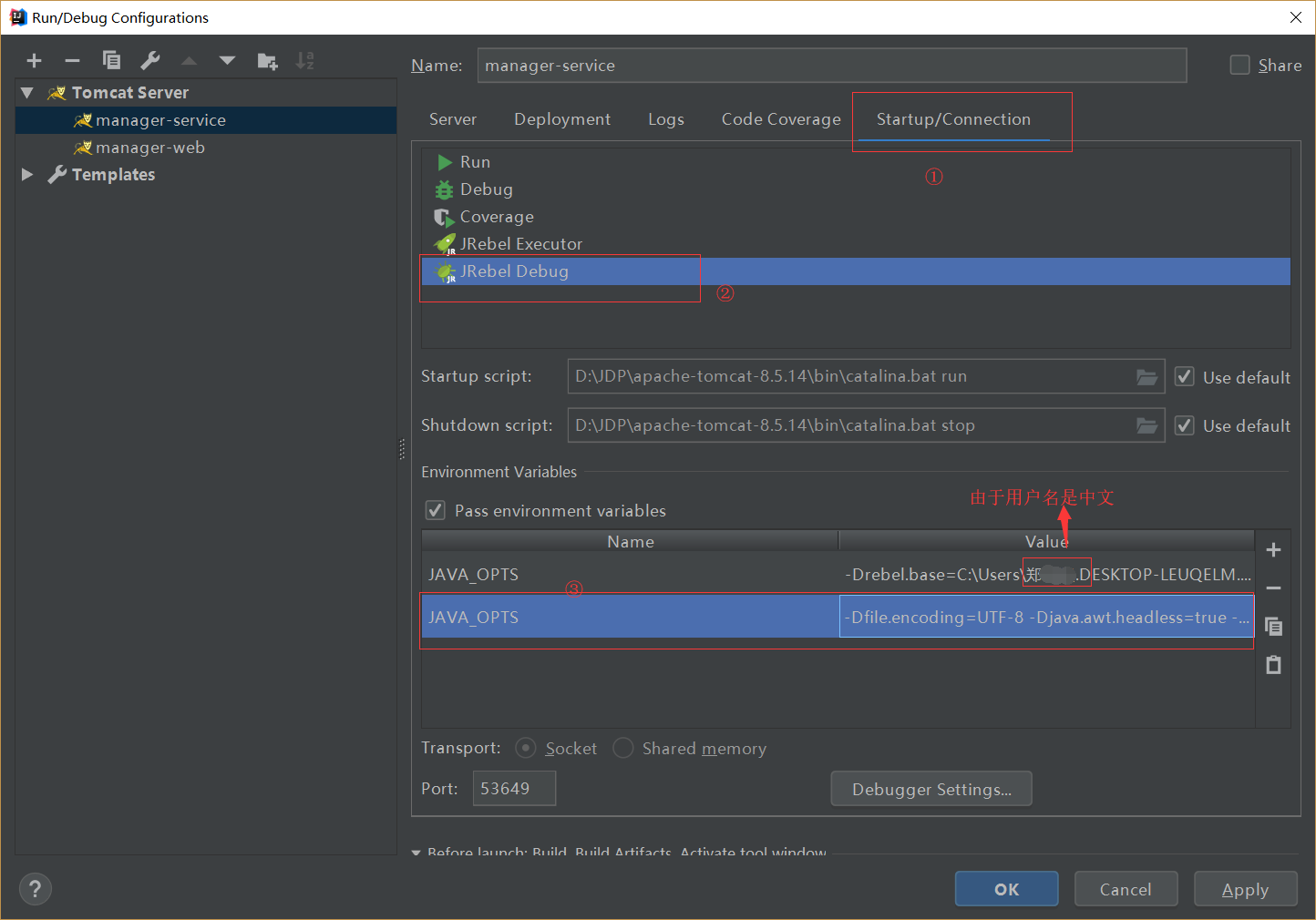1316x920 pixels.
Task: Expand the Templates tree node
Action: pyautogui.click(x=27, y=175)
